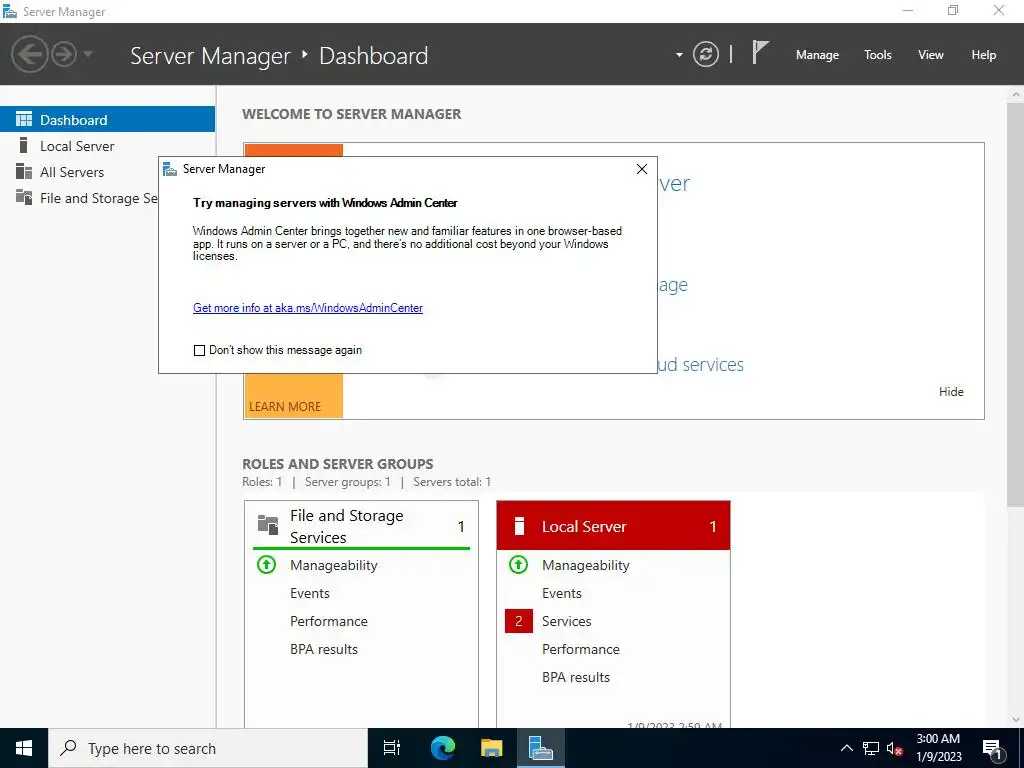Open Events under File and Storage Services

point(310,593)
